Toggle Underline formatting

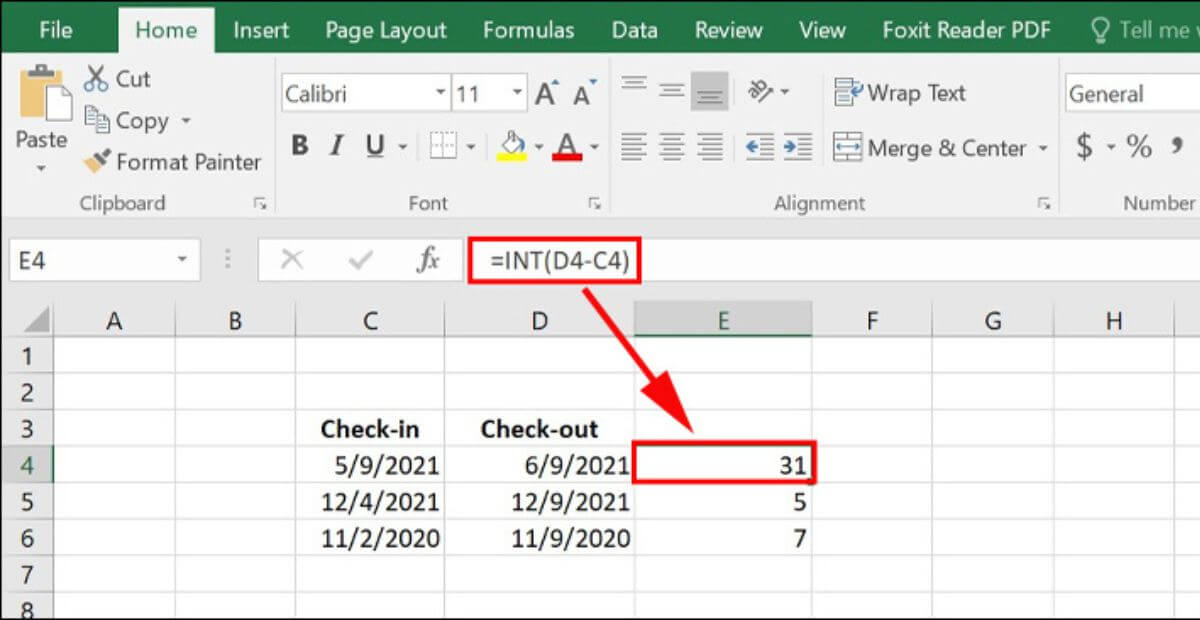click(x=375, y=147)
